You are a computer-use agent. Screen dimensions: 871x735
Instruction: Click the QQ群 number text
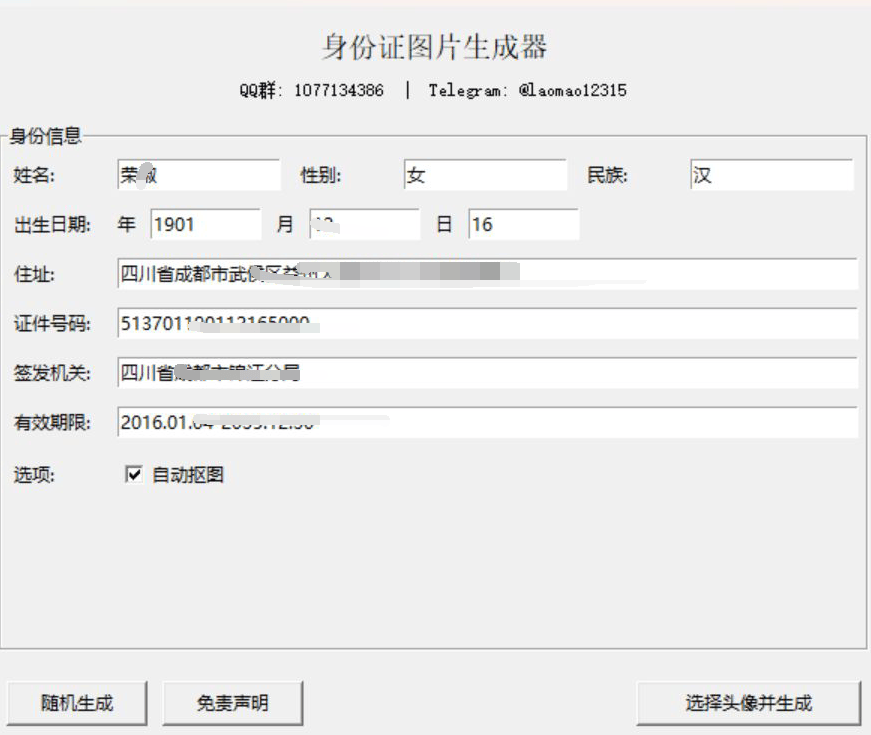[338, 90]
